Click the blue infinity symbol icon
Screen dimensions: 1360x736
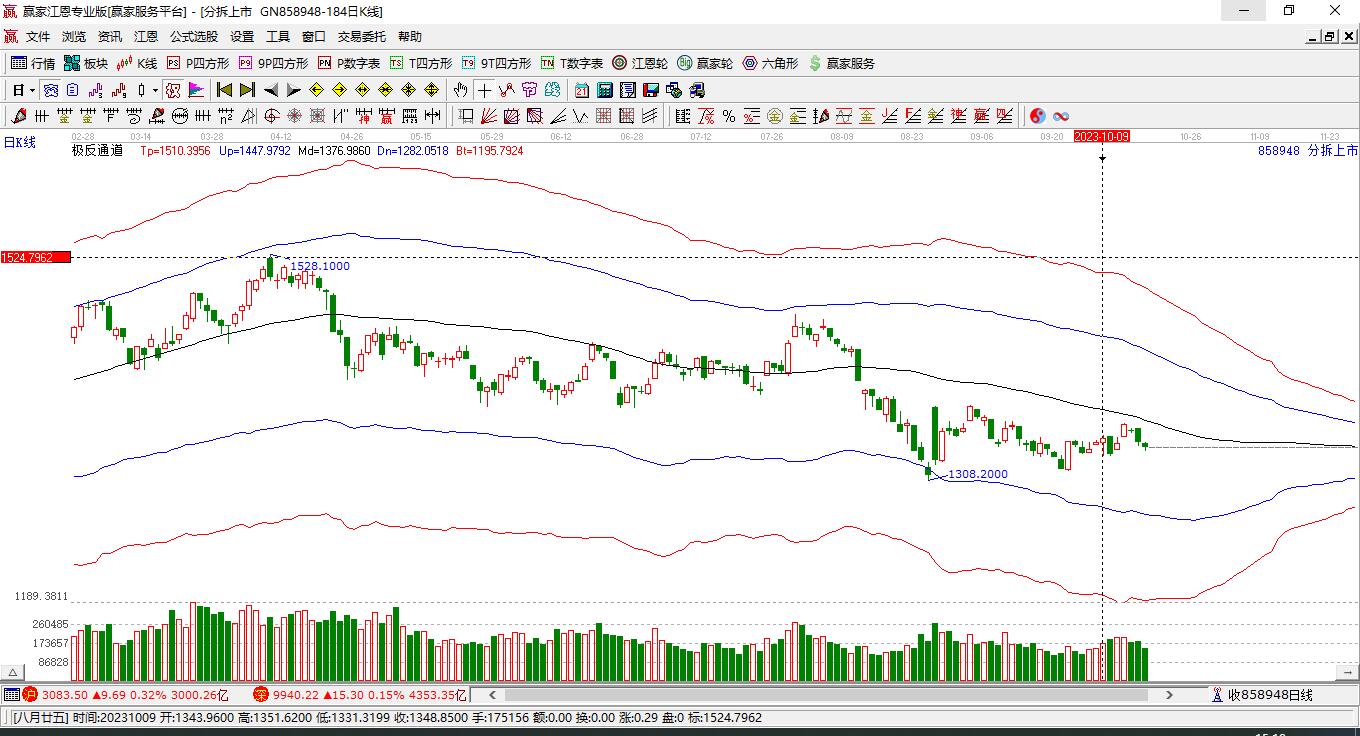(1061, 116)
